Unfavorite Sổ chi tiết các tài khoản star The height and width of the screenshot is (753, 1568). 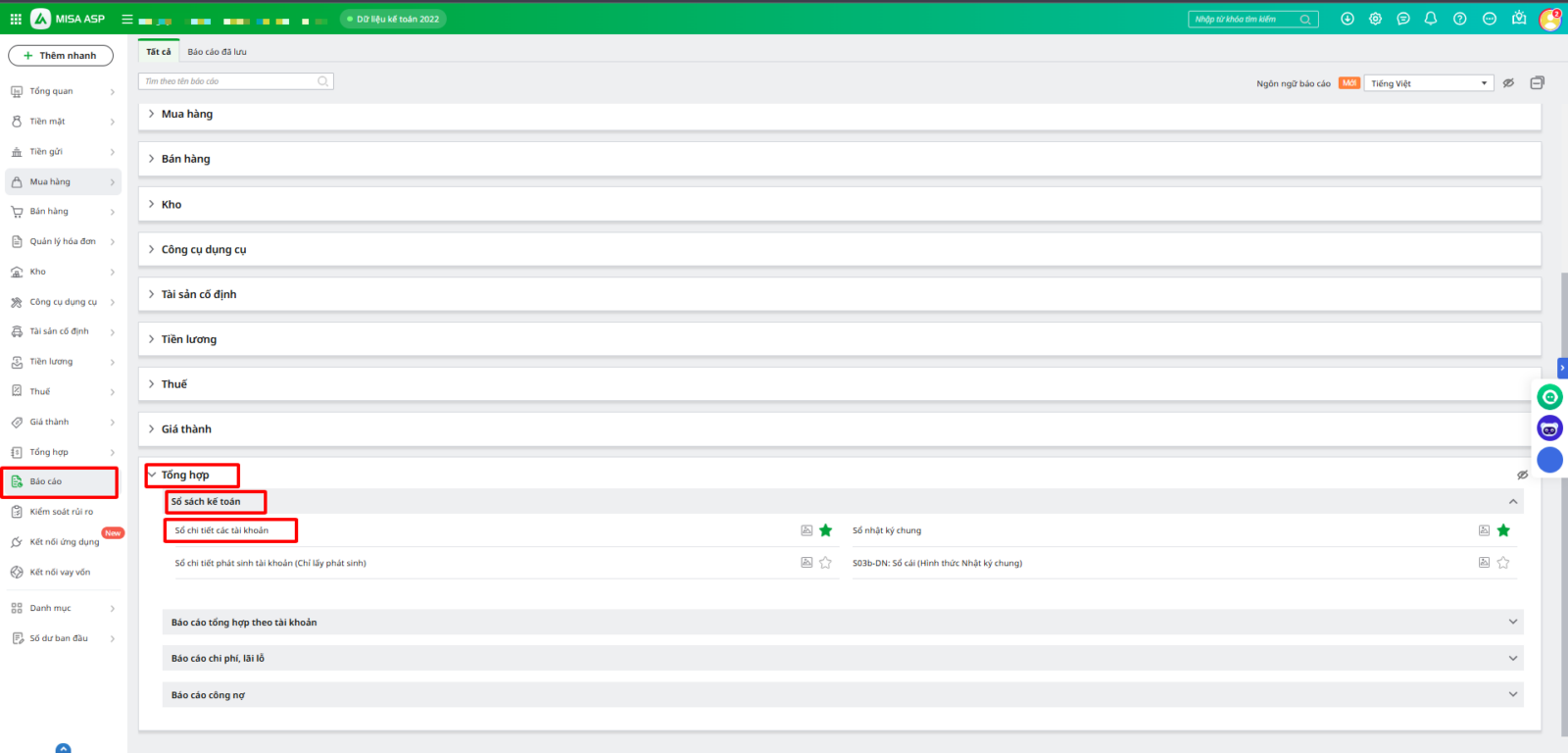click(x=825, y=530)
